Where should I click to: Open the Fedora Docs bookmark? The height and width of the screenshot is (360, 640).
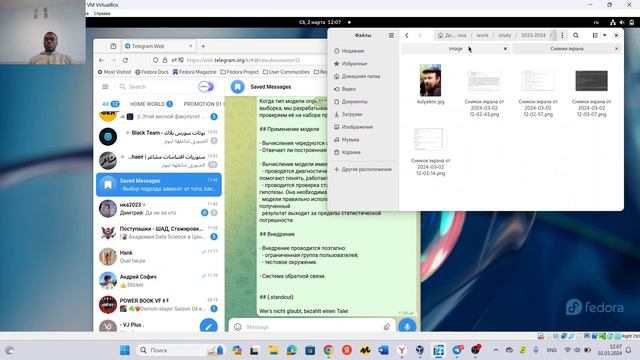coord(152,72)
